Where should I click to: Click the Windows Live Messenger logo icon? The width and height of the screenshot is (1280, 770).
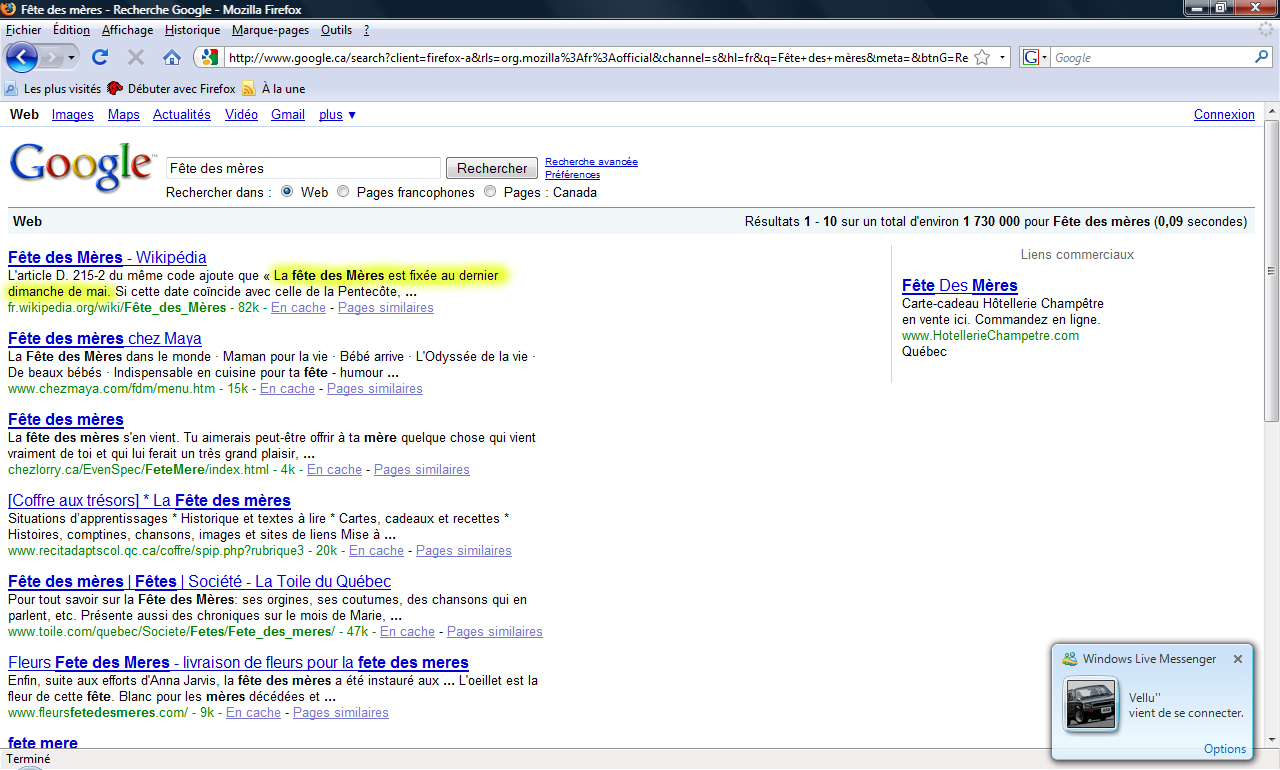click(x=1070, y=659)
